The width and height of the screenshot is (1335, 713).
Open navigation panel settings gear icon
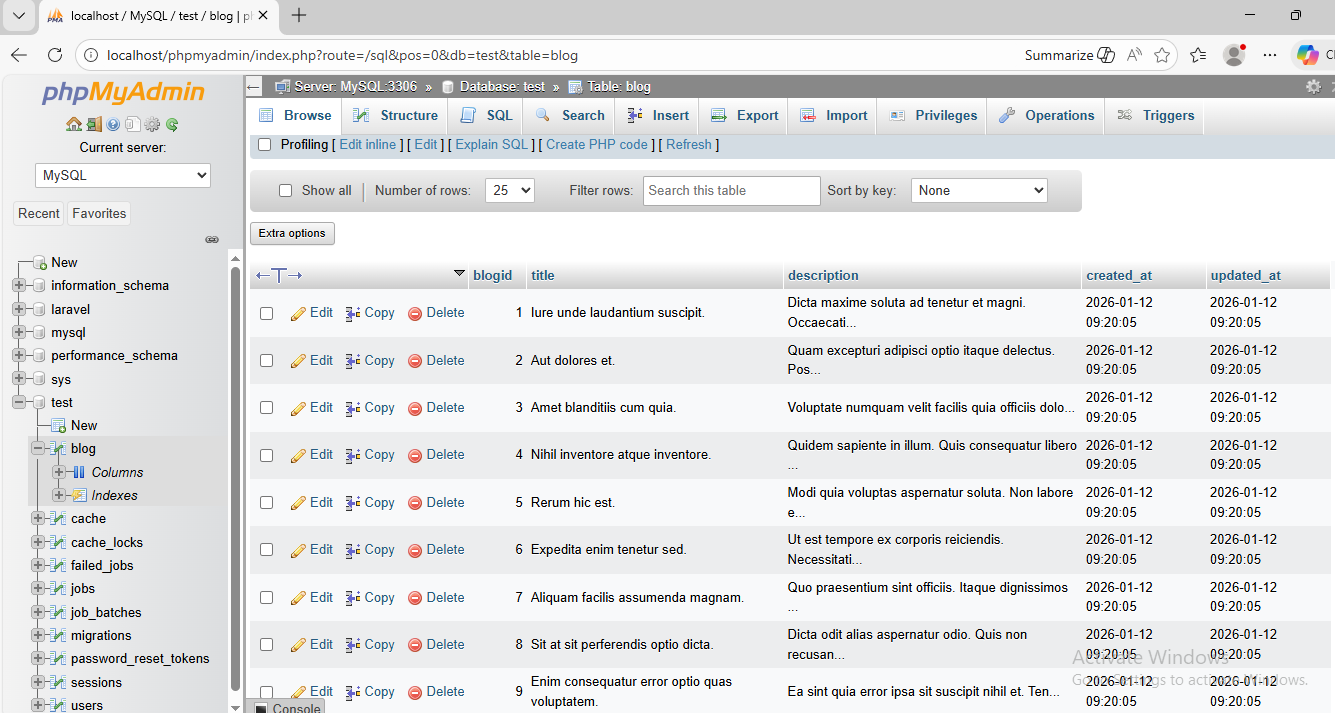[x=152, y=125]
